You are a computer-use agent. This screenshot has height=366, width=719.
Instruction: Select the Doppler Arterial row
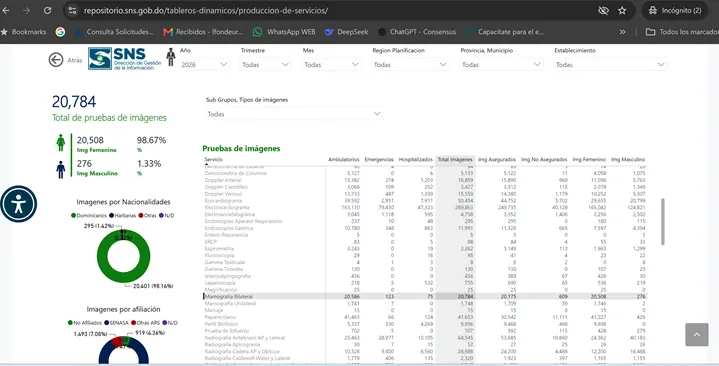tap(425, 180)
